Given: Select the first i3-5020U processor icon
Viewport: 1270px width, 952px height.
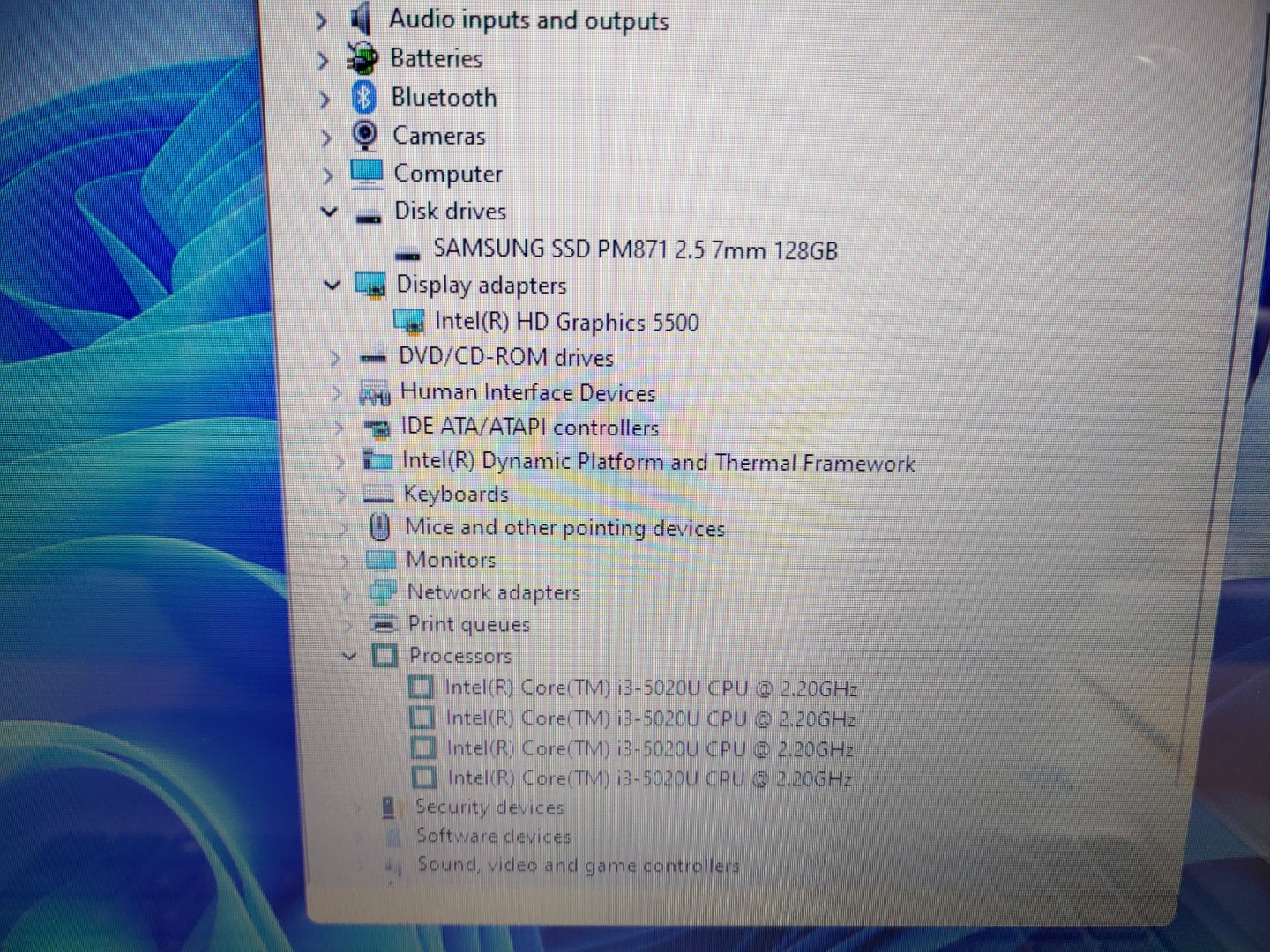Looking at the screenshot, I should (422, 687).
